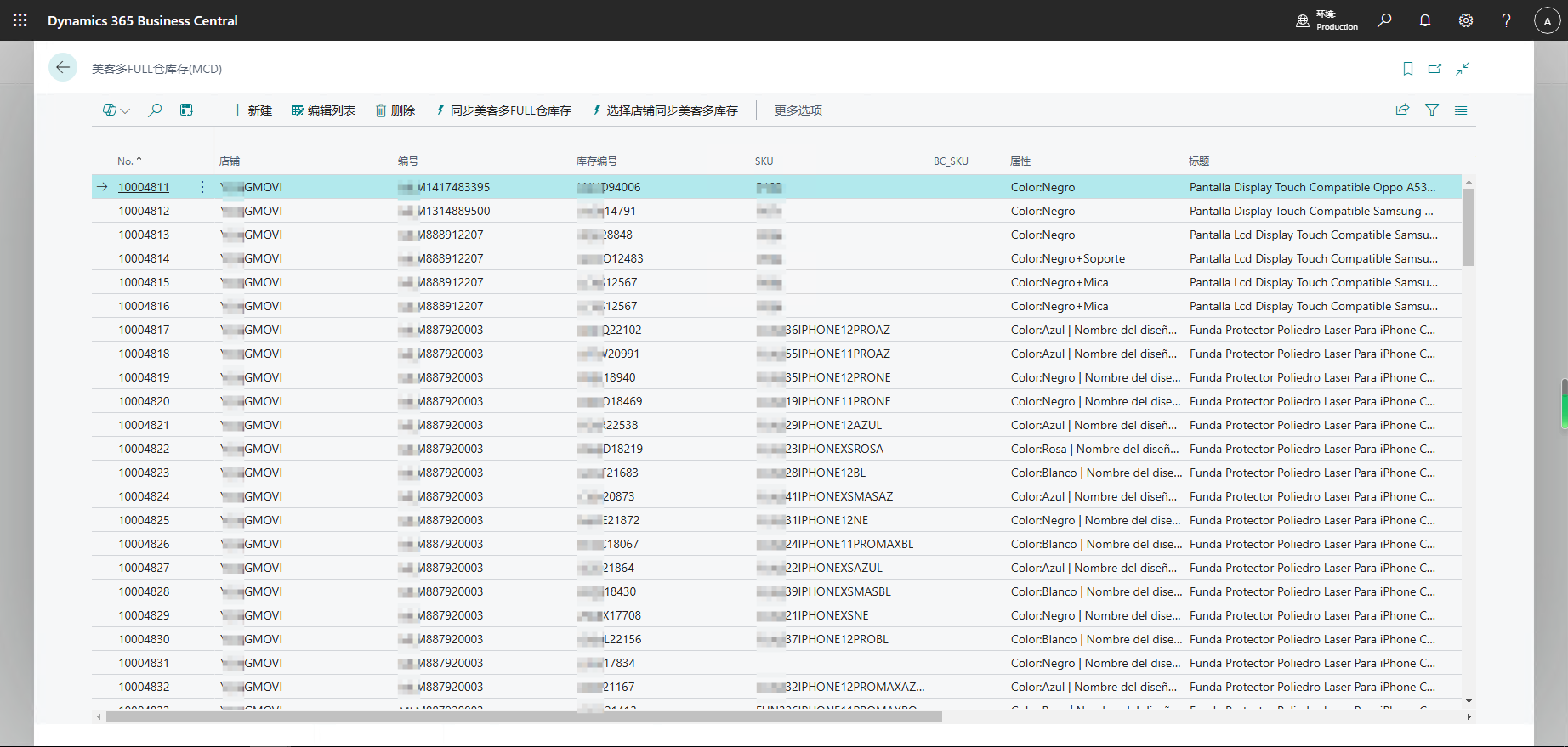Open record link 10004811
Viewport: 1568px width, 747px height.
(x=144, y=187)
